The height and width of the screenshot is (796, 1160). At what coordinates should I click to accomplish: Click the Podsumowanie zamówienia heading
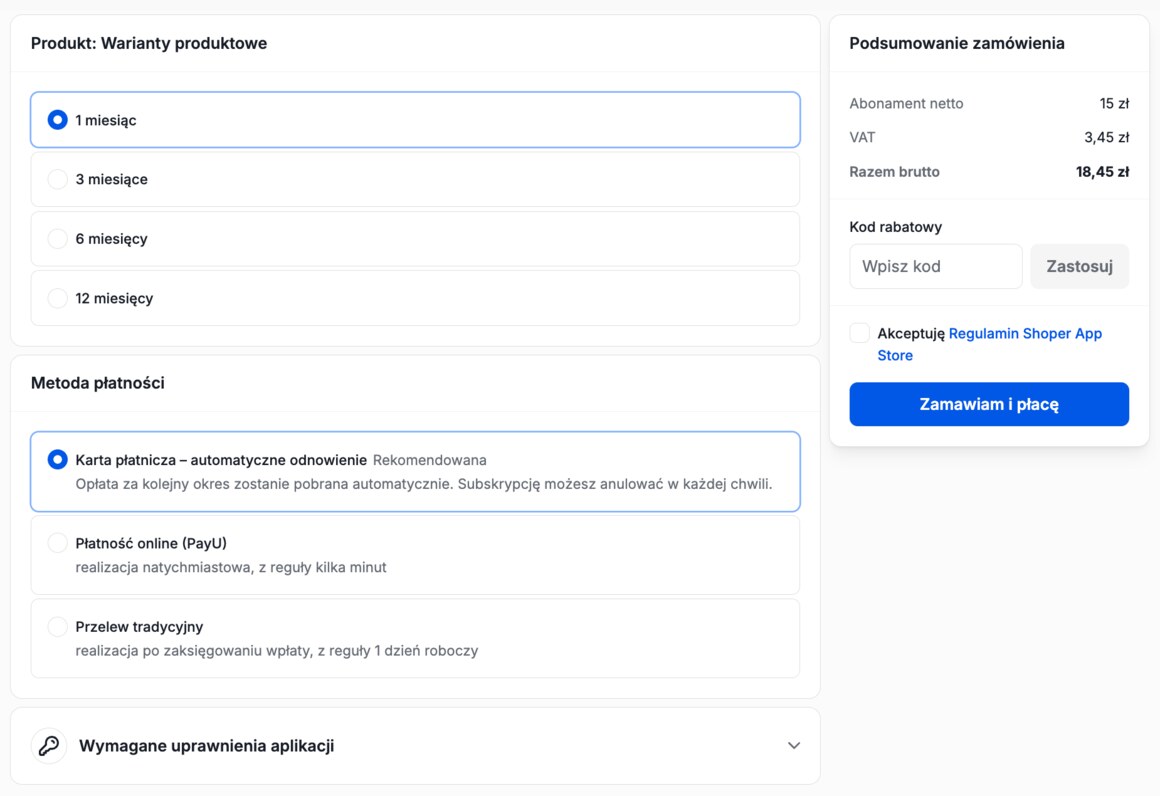point(957,43)
